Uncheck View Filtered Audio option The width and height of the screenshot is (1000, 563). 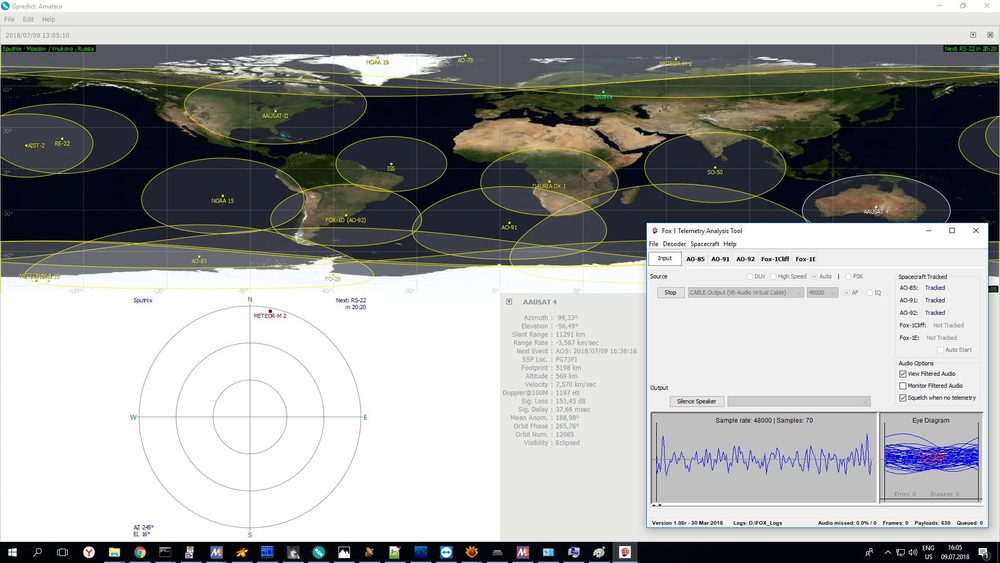point(903,373)
